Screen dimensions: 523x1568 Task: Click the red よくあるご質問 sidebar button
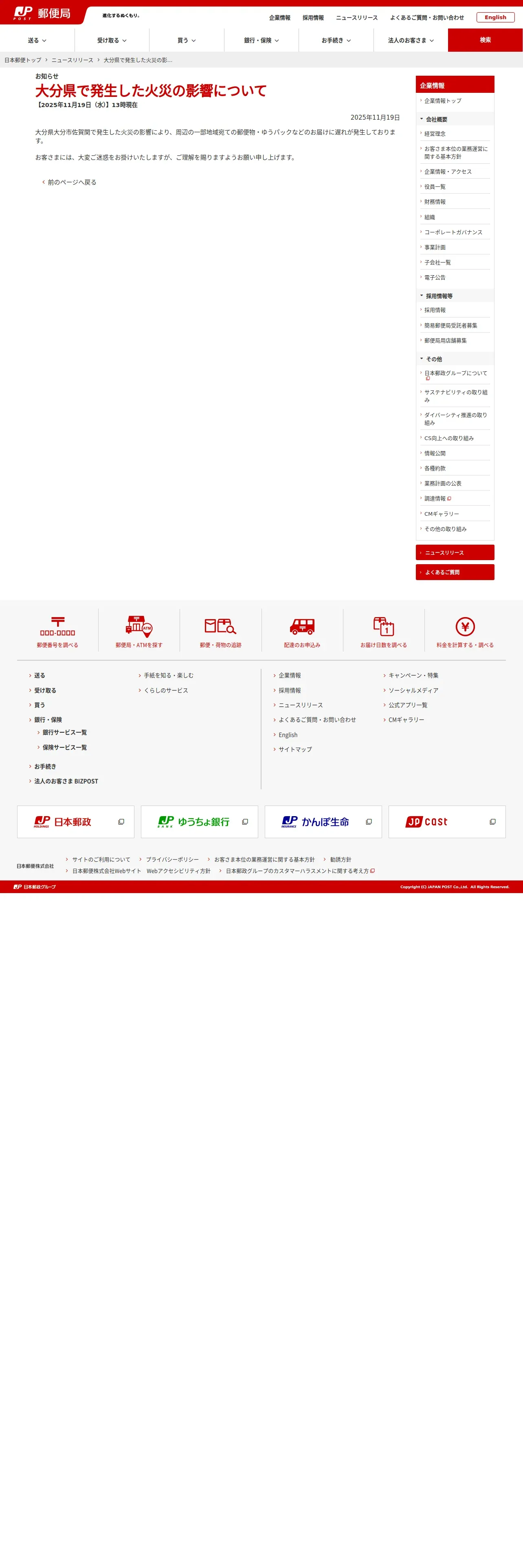click(x=455, y=572)
